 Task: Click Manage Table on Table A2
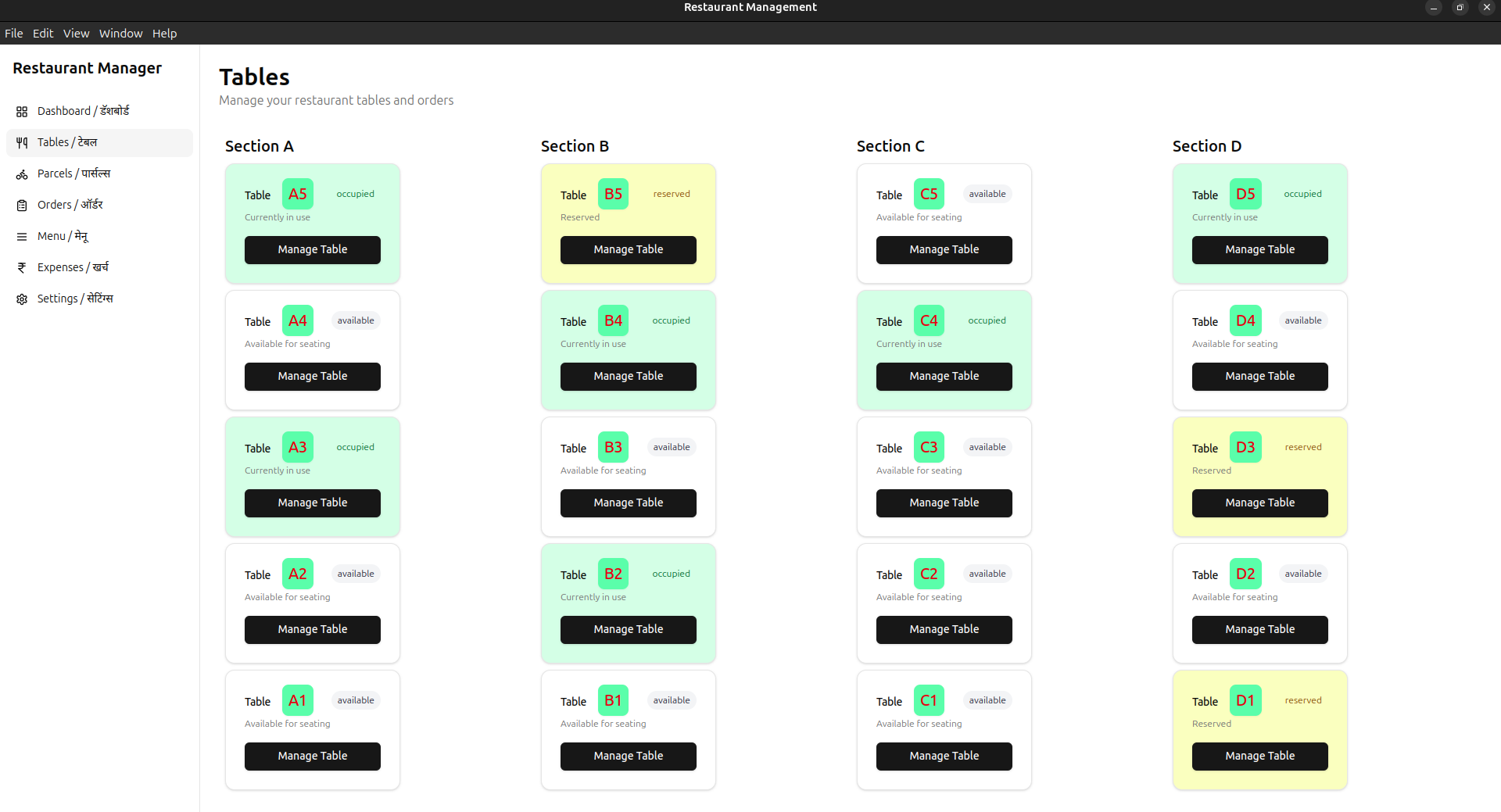pos(312,629)
